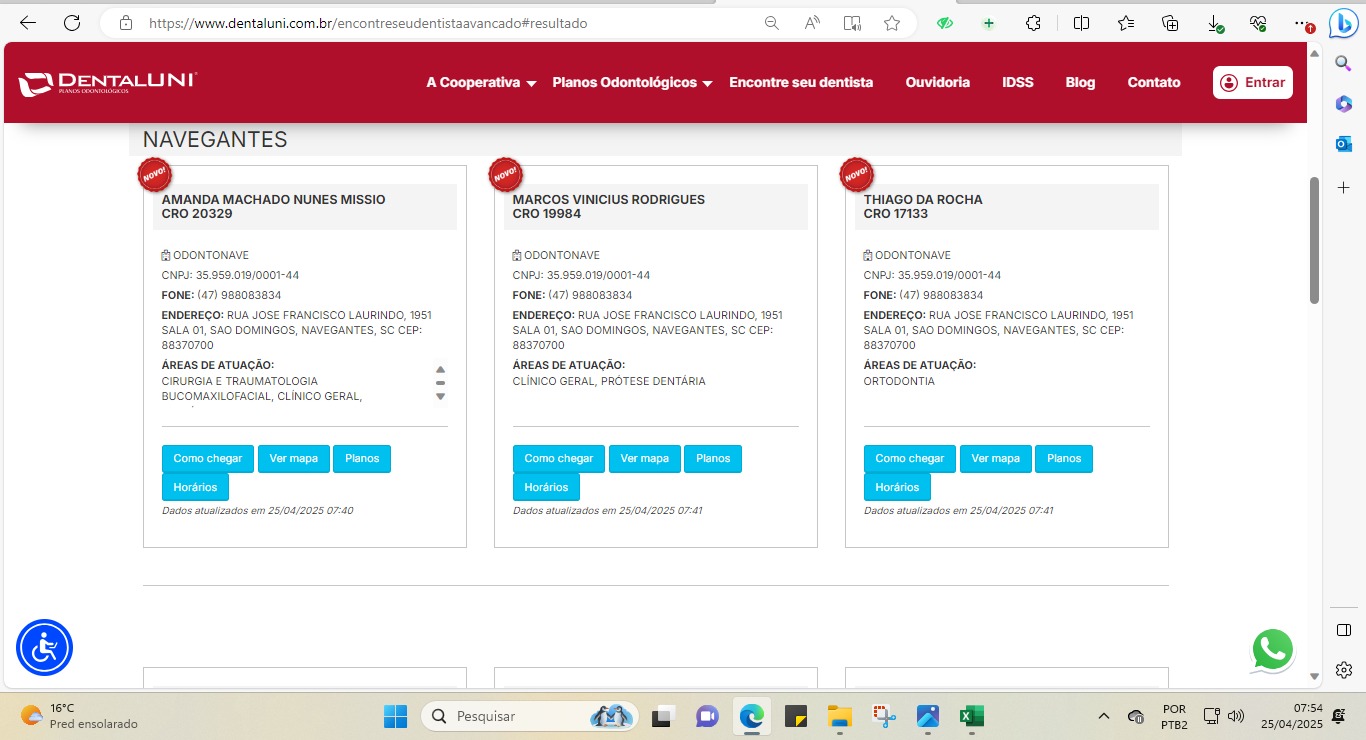Click the Entrar login button
1366x740 pixels.
pyautogui.click(x=1253, y=83)
